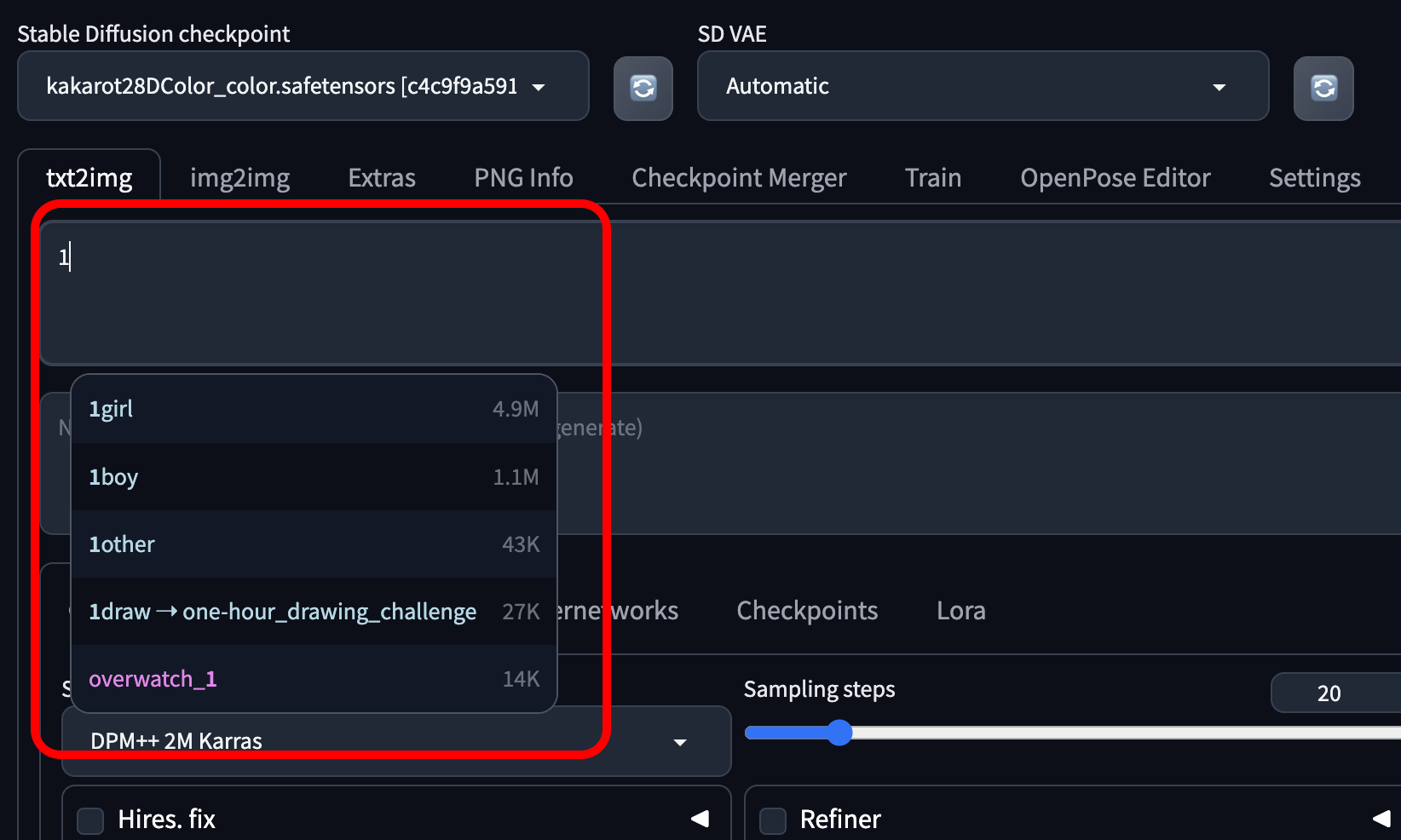Screen dimensions: 1401x840
Task: Switch to the img2img tab
Action: pyautogui.click(x=240, y=177)
